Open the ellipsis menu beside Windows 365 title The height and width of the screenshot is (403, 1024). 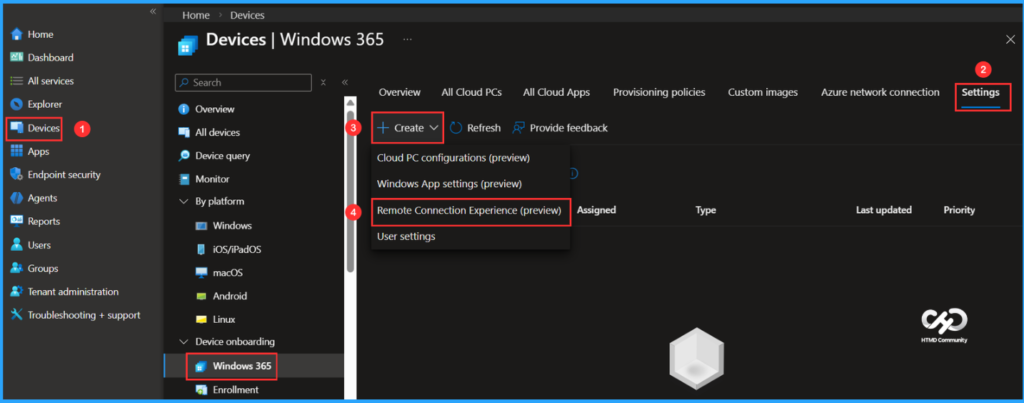coord(408,40)
